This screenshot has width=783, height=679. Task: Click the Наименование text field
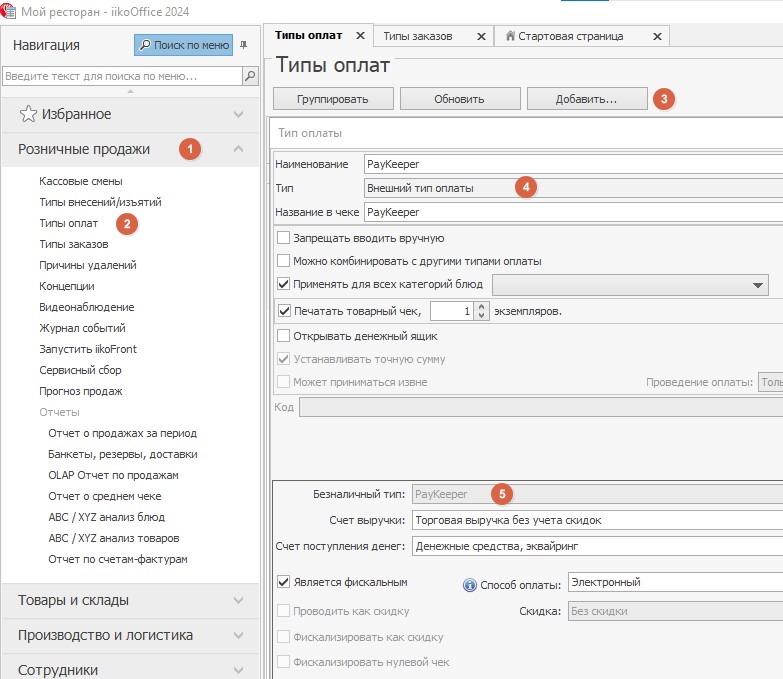pyautogui.click(x=570, y=164)
